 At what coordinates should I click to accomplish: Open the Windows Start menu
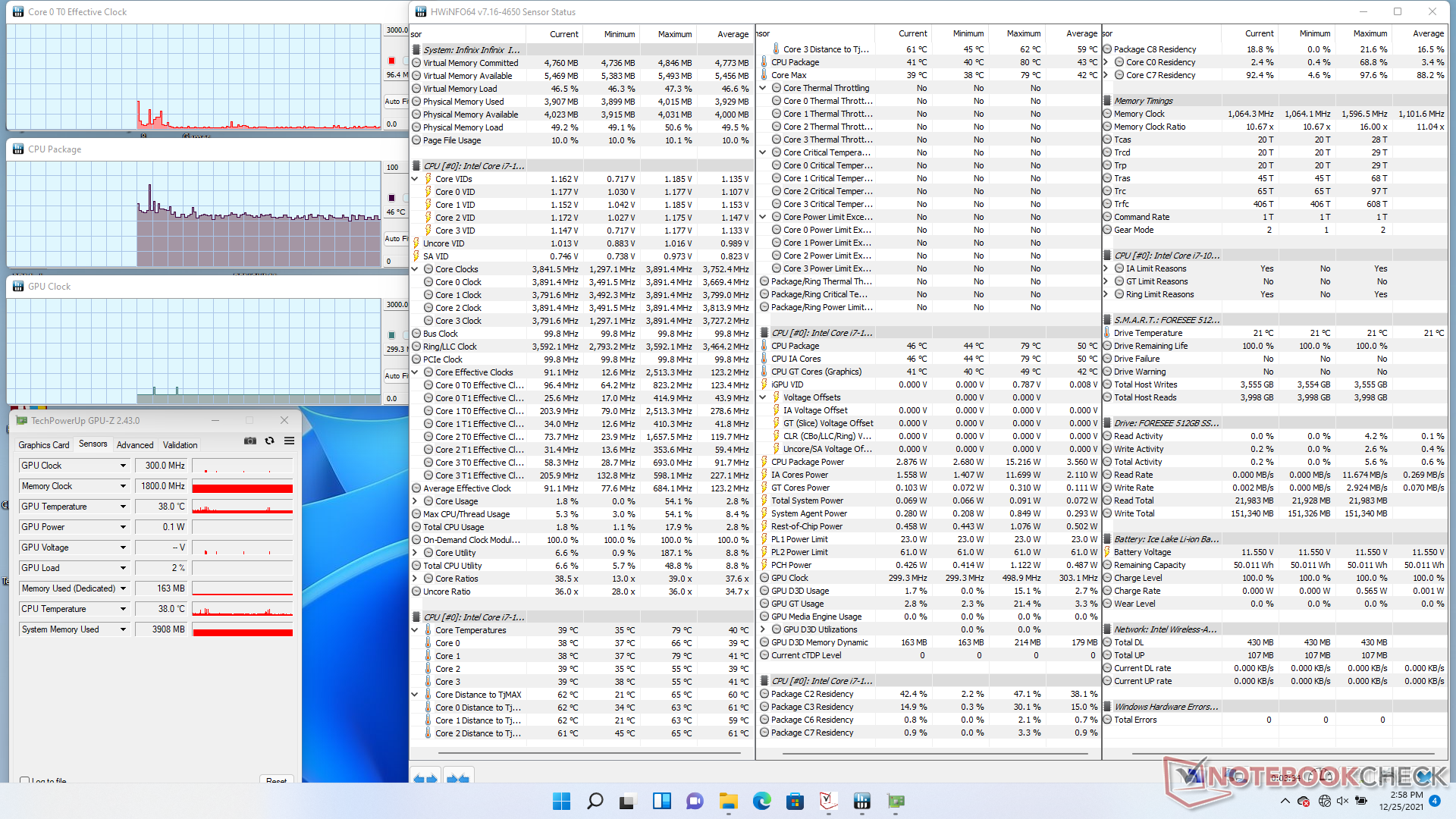[x=561, y=801]
